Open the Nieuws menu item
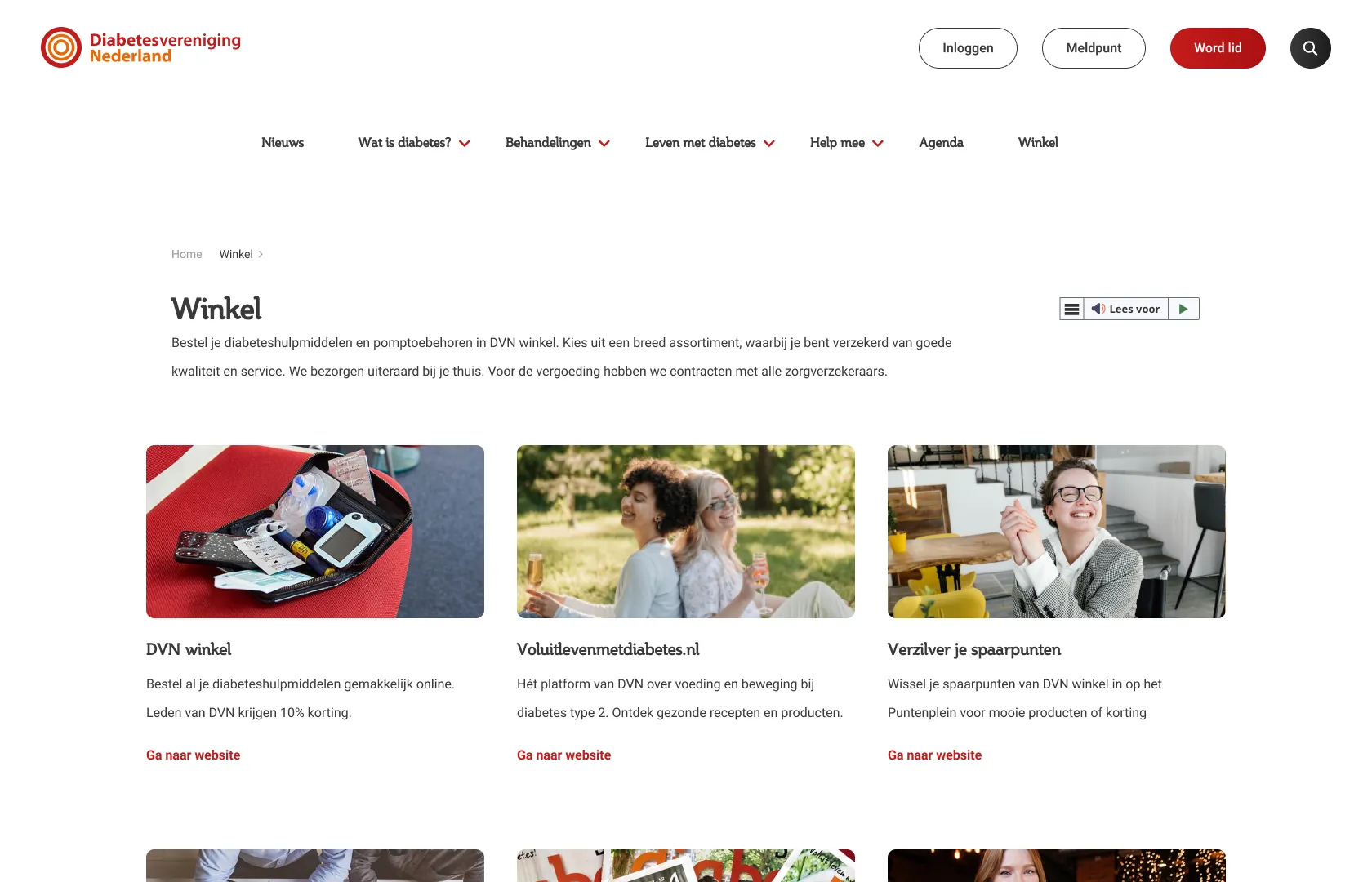Image resolution: width=1372 pixels, height=882 pixels. coord(283,143)
